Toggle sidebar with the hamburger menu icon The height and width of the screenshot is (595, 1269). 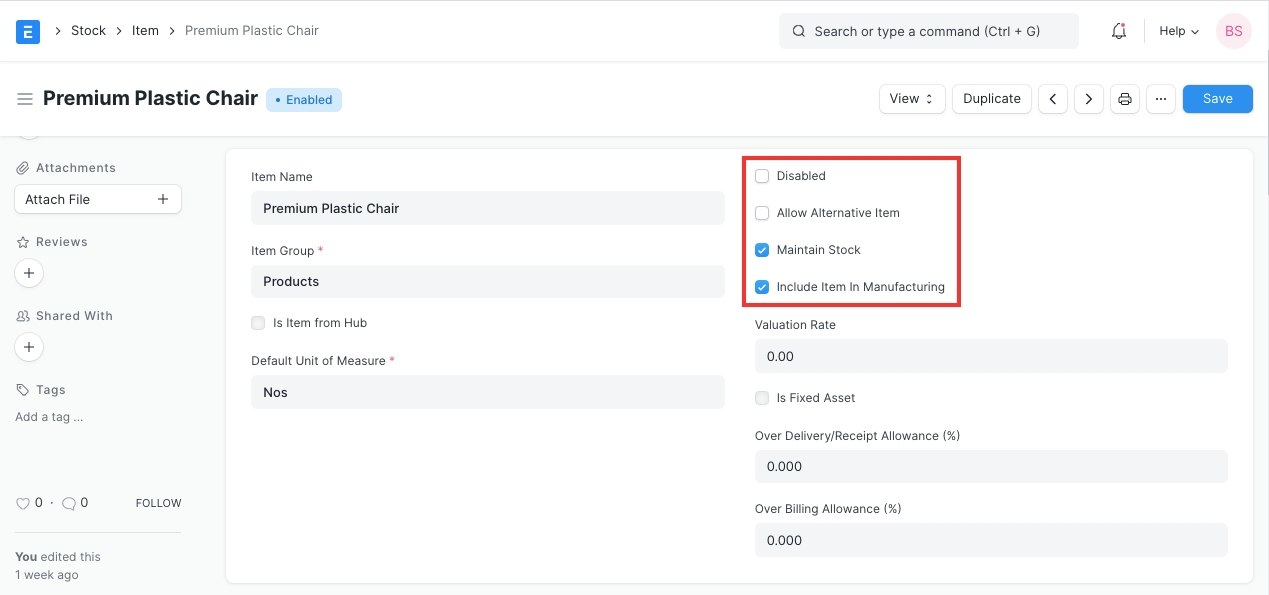pos(25,99)
